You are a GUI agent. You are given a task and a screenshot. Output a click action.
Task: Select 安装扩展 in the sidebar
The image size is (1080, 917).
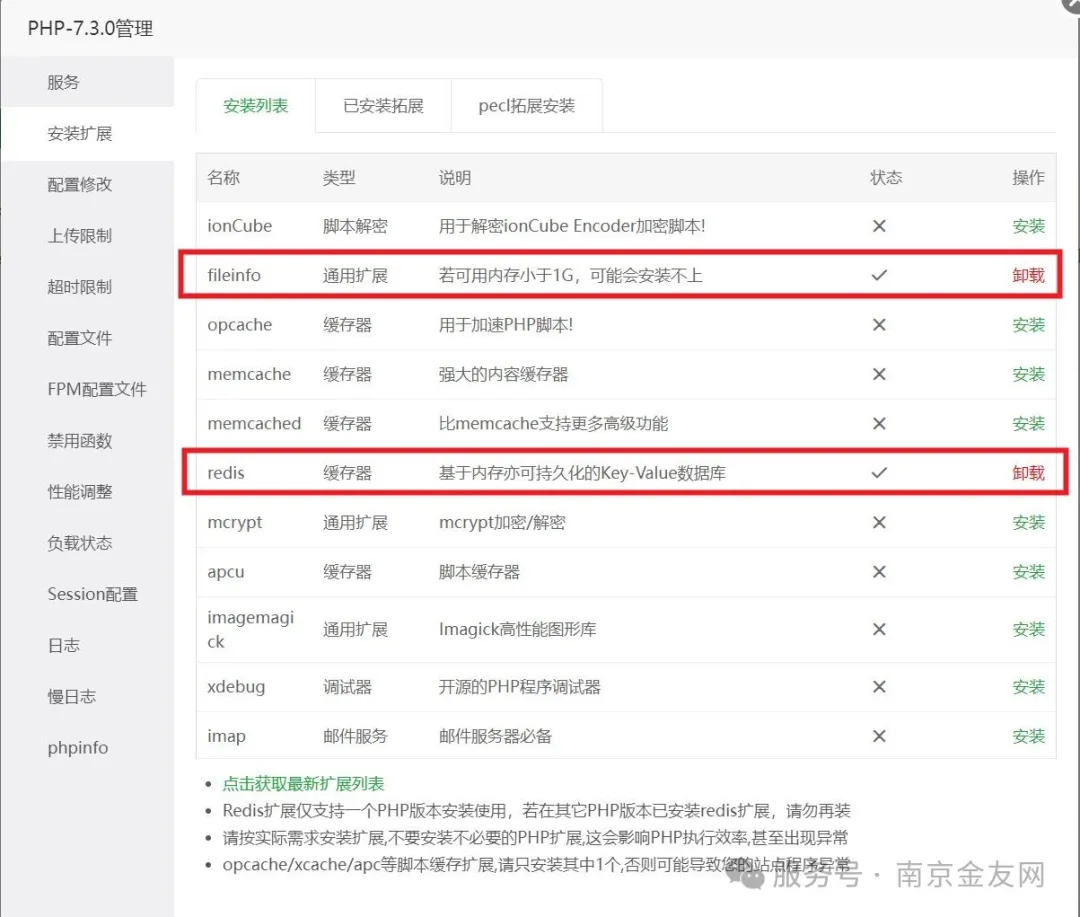[x=87, y=133]
